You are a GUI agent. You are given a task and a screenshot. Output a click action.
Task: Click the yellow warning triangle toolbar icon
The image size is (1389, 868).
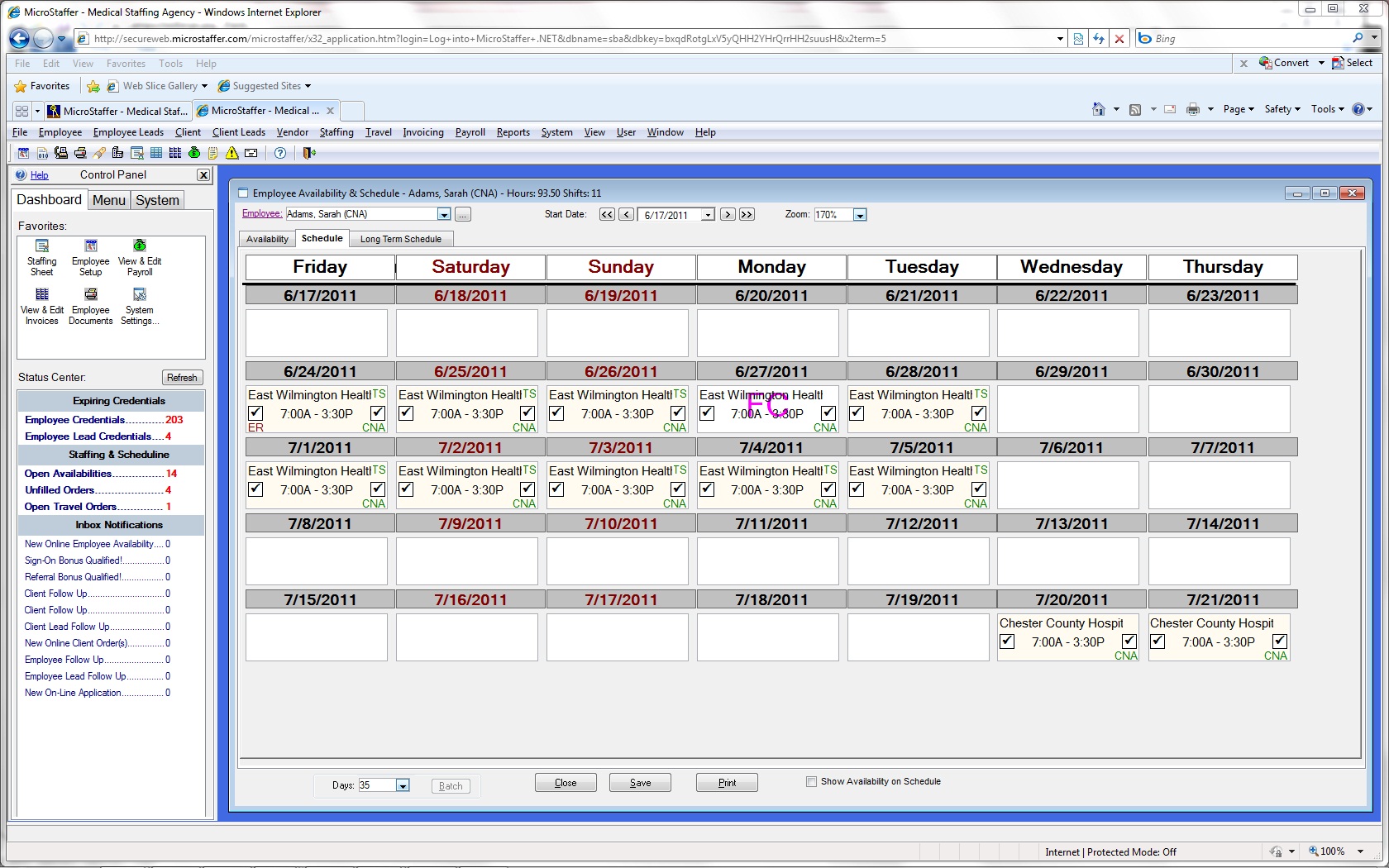(x=232, y=153)
